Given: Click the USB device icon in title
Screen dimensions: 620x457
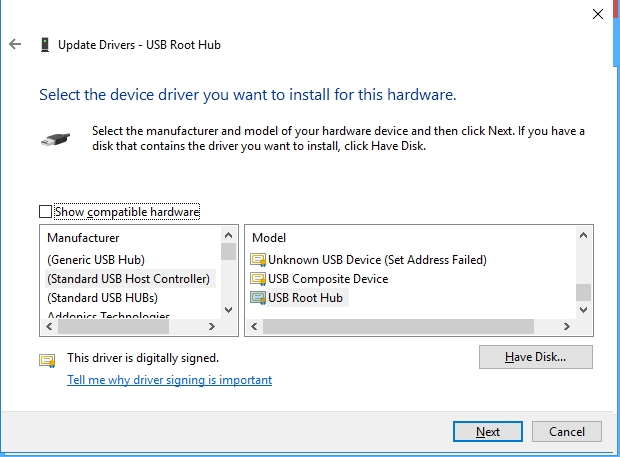Looking at the screenshot, I should pos(44,45).
